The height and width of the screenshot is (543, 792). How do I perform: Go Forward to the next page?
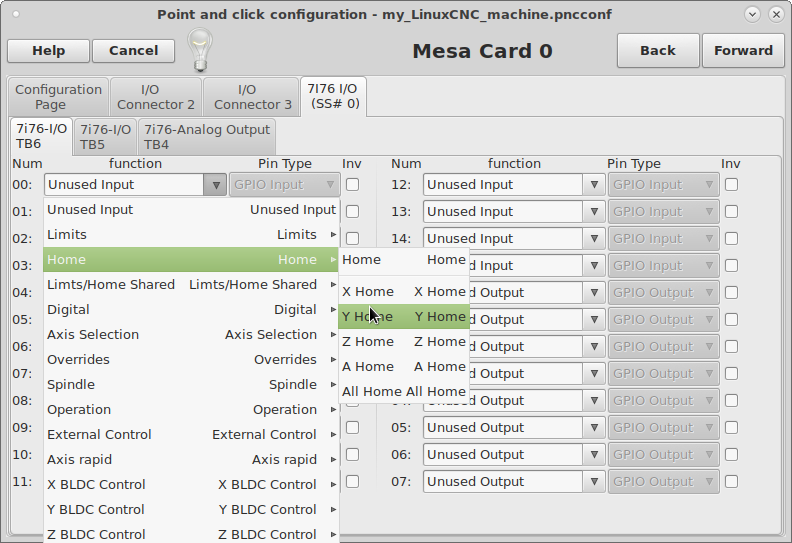pos(743,51)
